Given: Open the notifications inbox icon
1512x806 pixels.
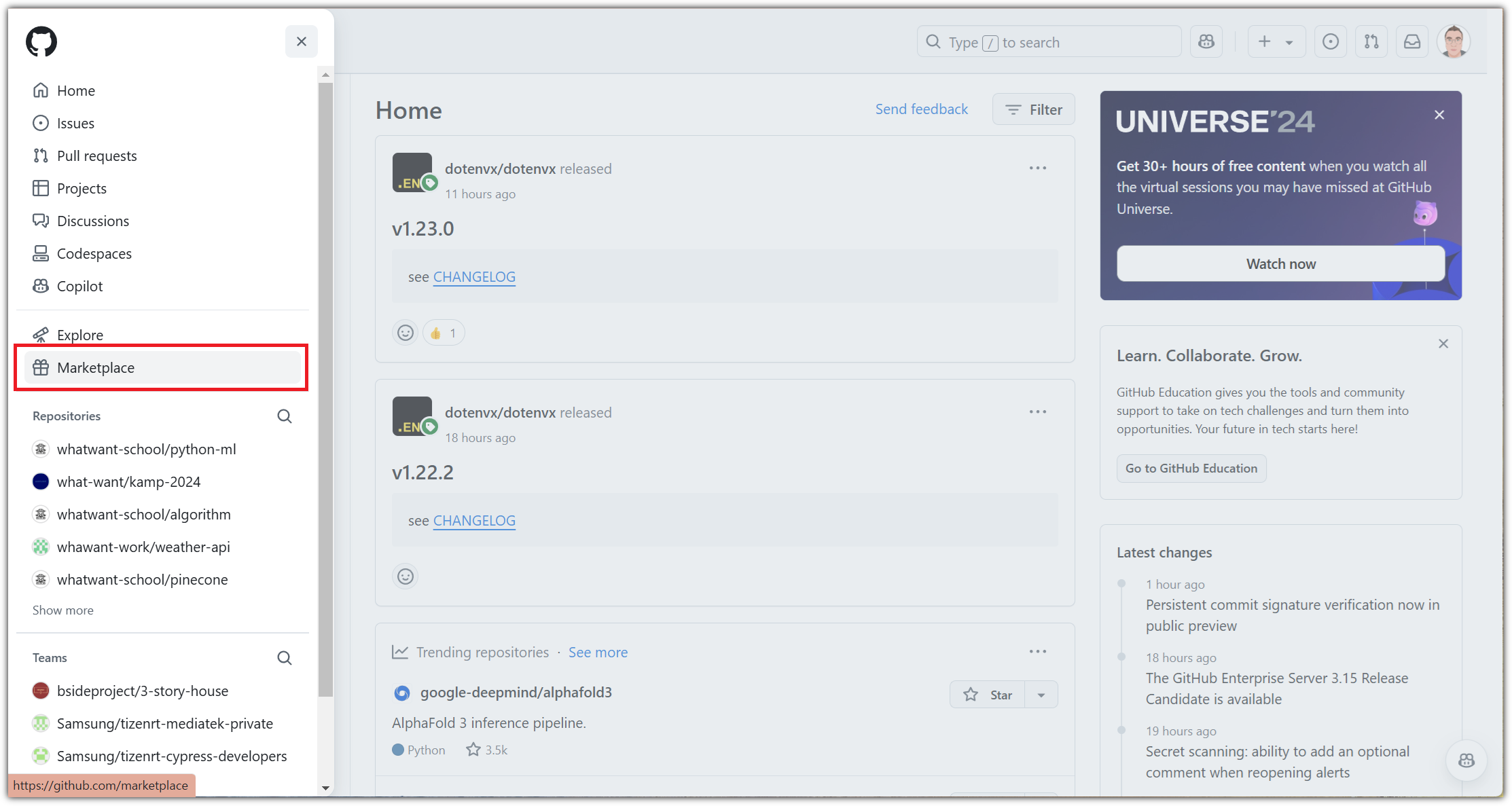Looking at the screenshot, I should (x=1412, y=41).
